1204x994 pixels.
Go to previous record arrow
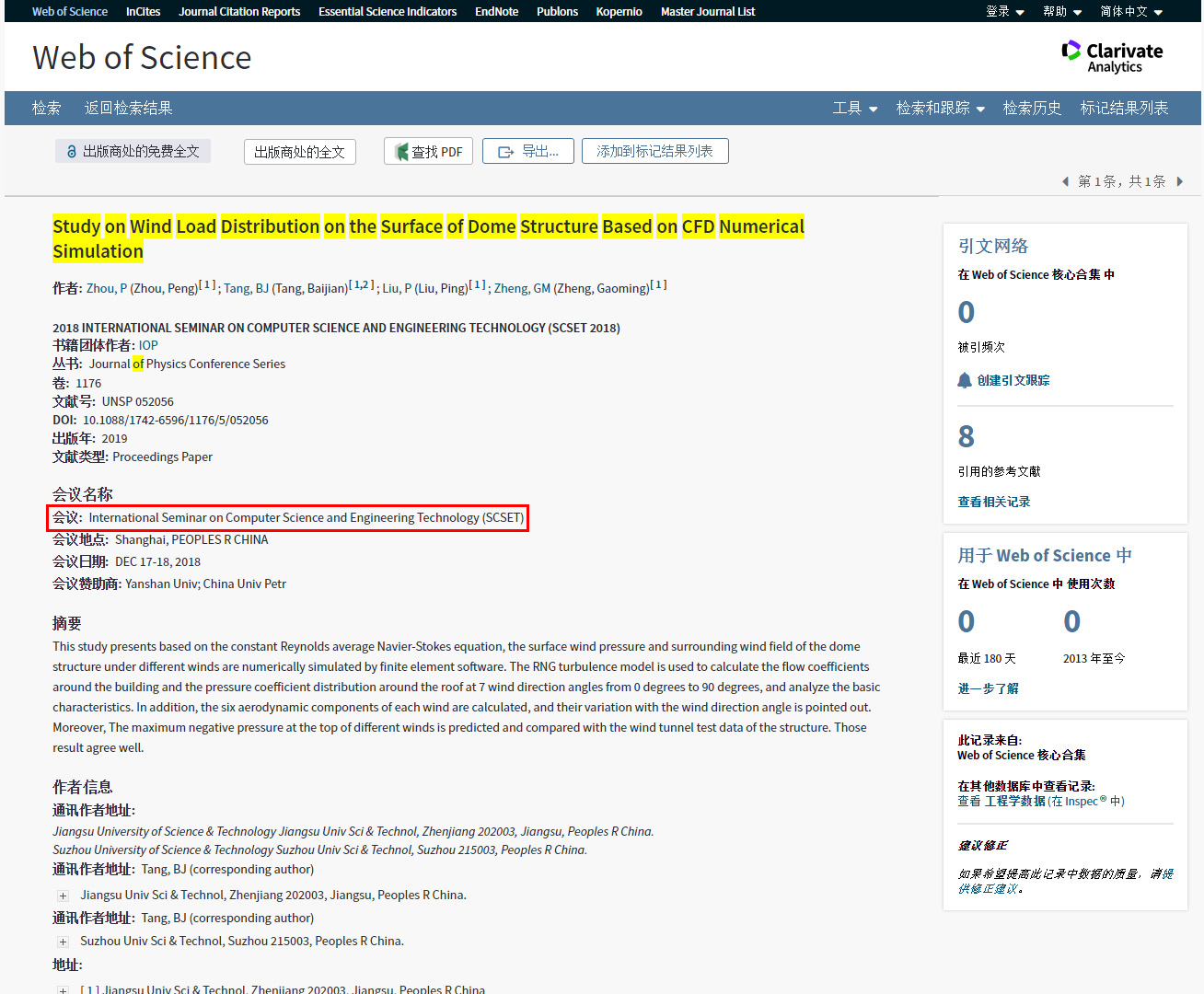tap(1065, 181)
